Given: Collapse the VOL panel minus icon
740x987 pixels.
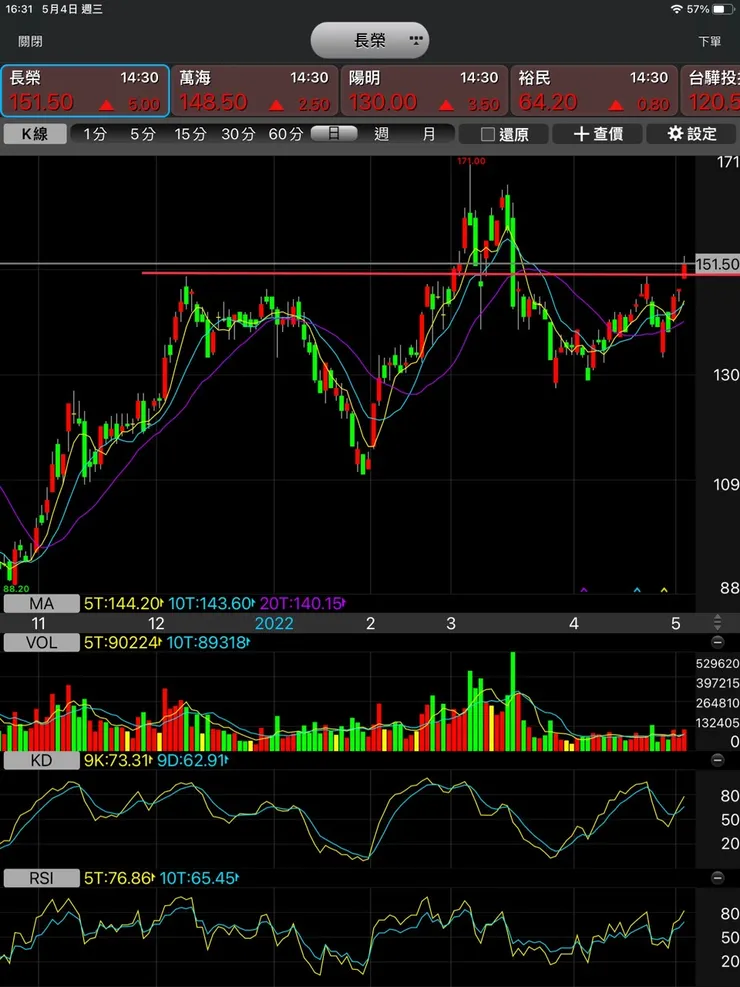Looking at the screenshot, I should tap(717, 643).
